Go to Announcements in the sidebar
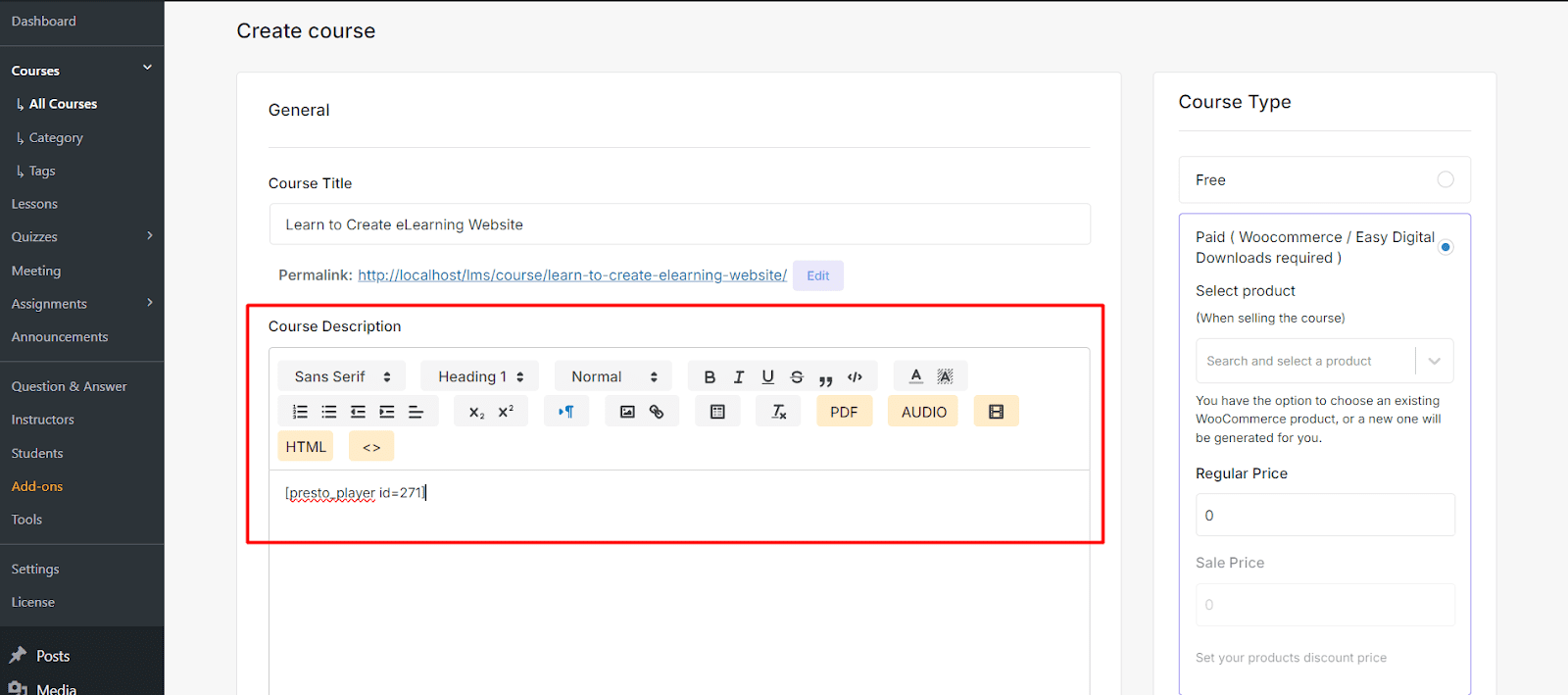This screenshot has width=1568, height=695. pyautogui.click(x=60, y=336)
